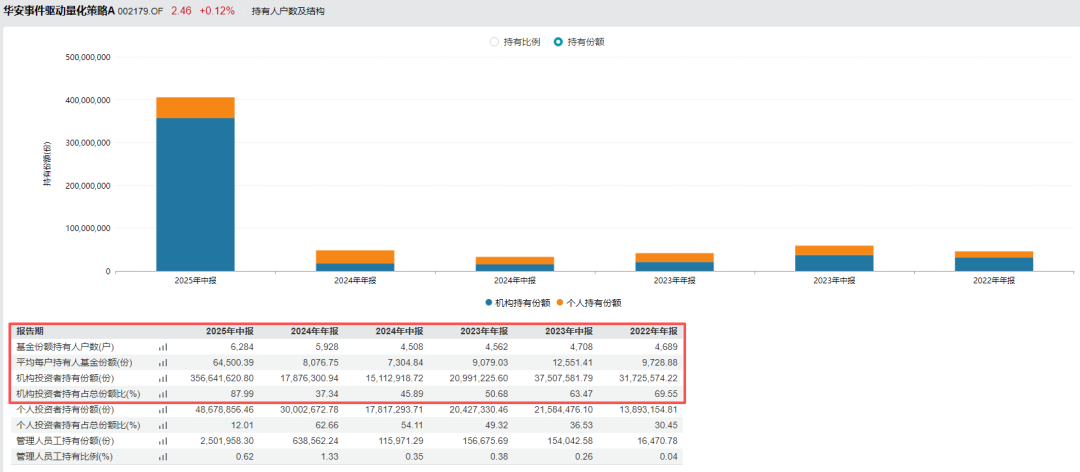Open chart icon for 平均每户持有人基金份额(份) row
Viewport: 1080px width, 472px height.
click(x=163, y=362)
